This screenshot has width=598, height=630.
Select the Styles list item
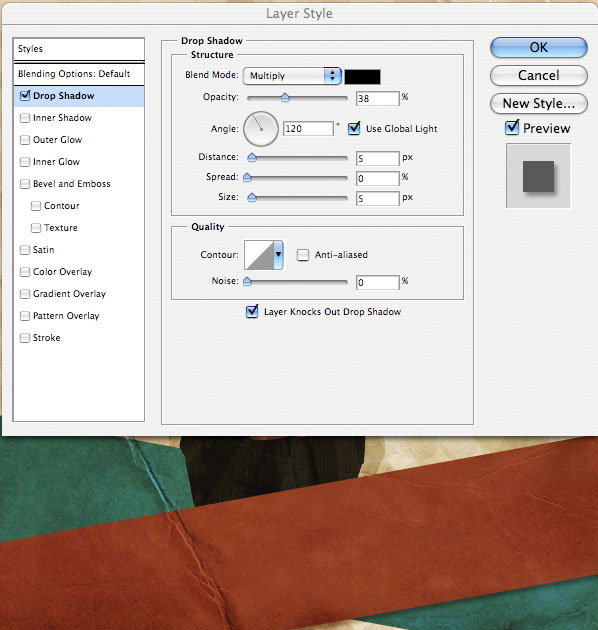tap(79, 49)
